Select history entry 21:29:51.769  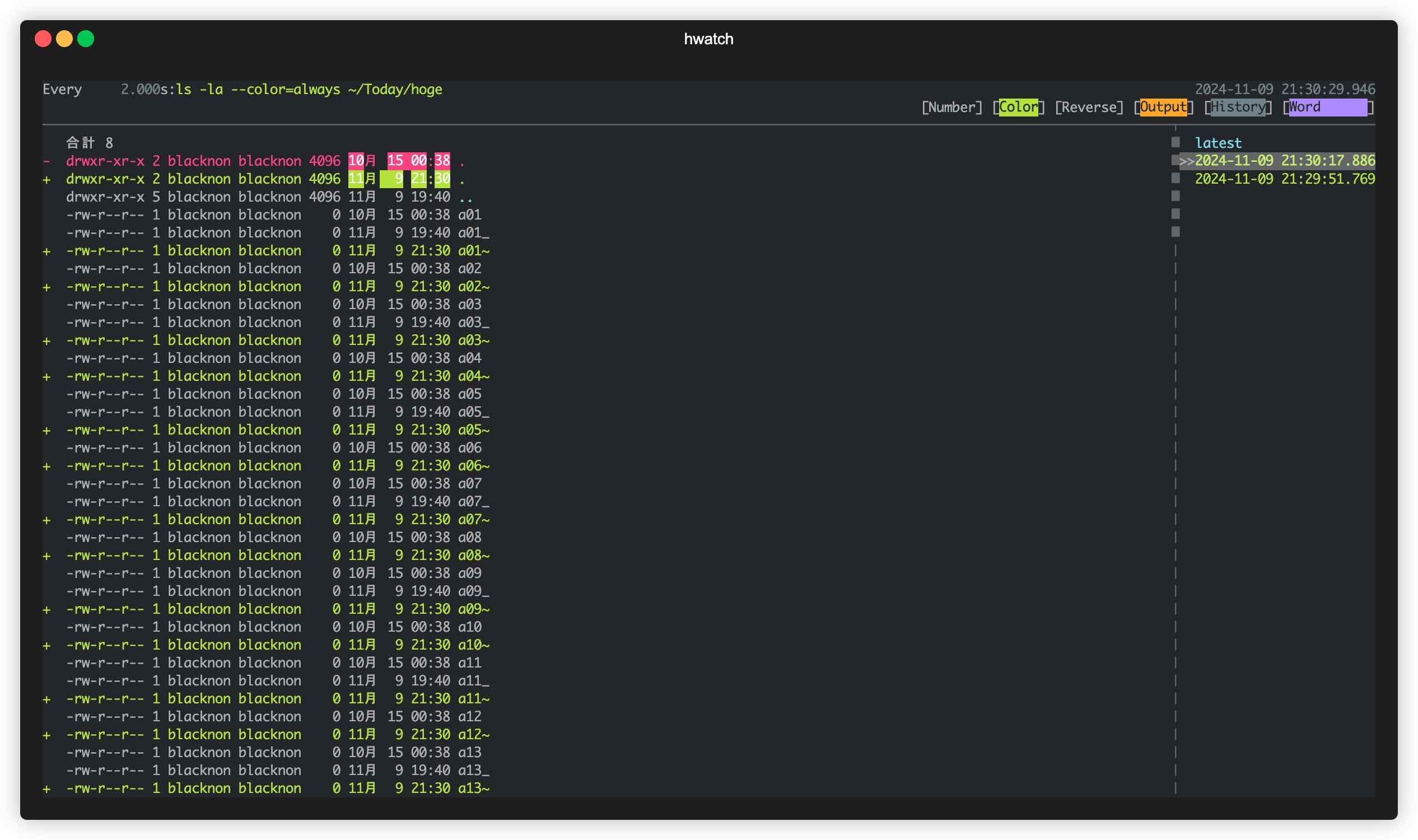point(1284,179)
